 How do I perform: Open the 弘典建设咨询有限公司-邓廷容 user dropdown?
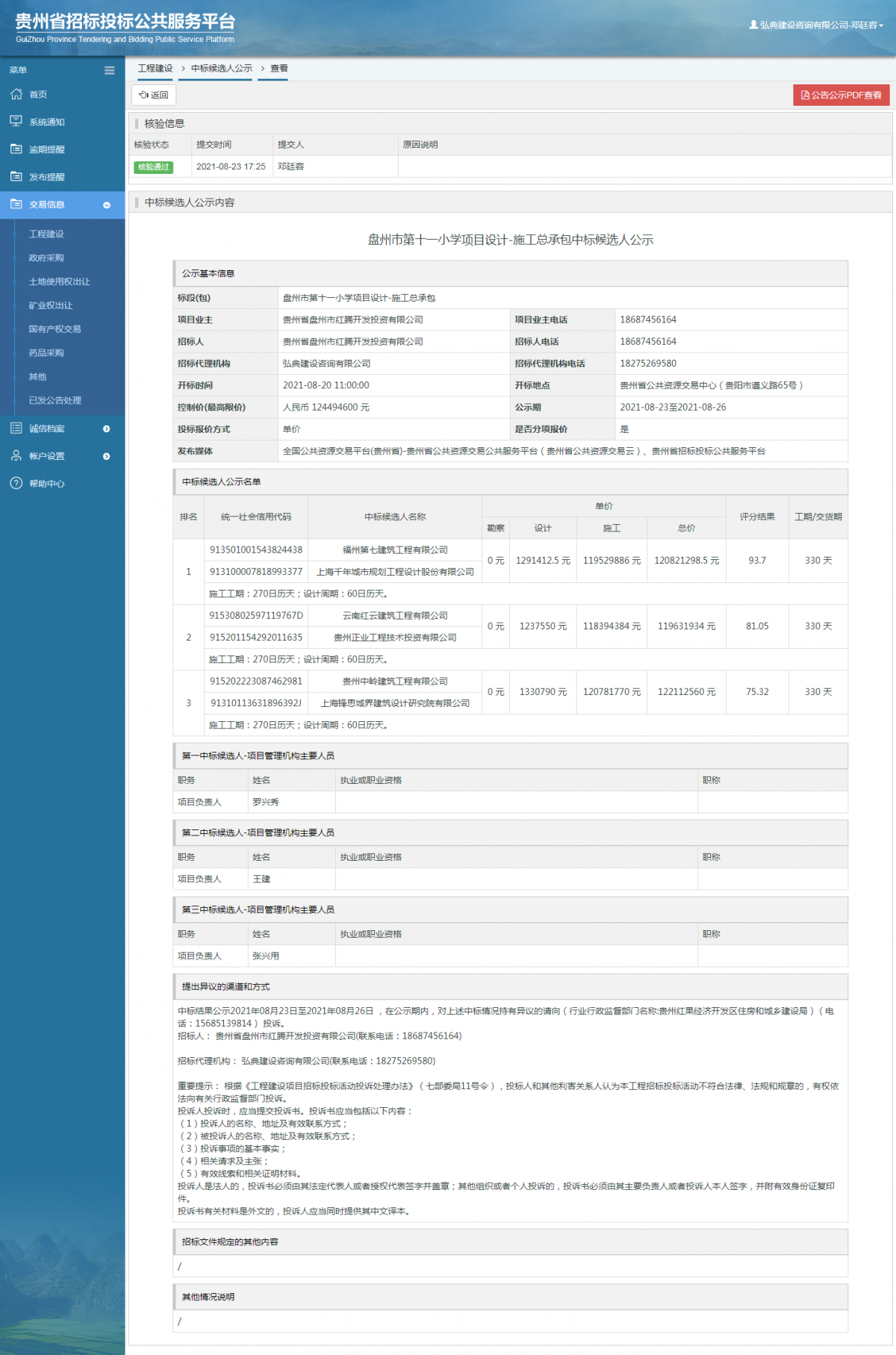coord(816,25)
